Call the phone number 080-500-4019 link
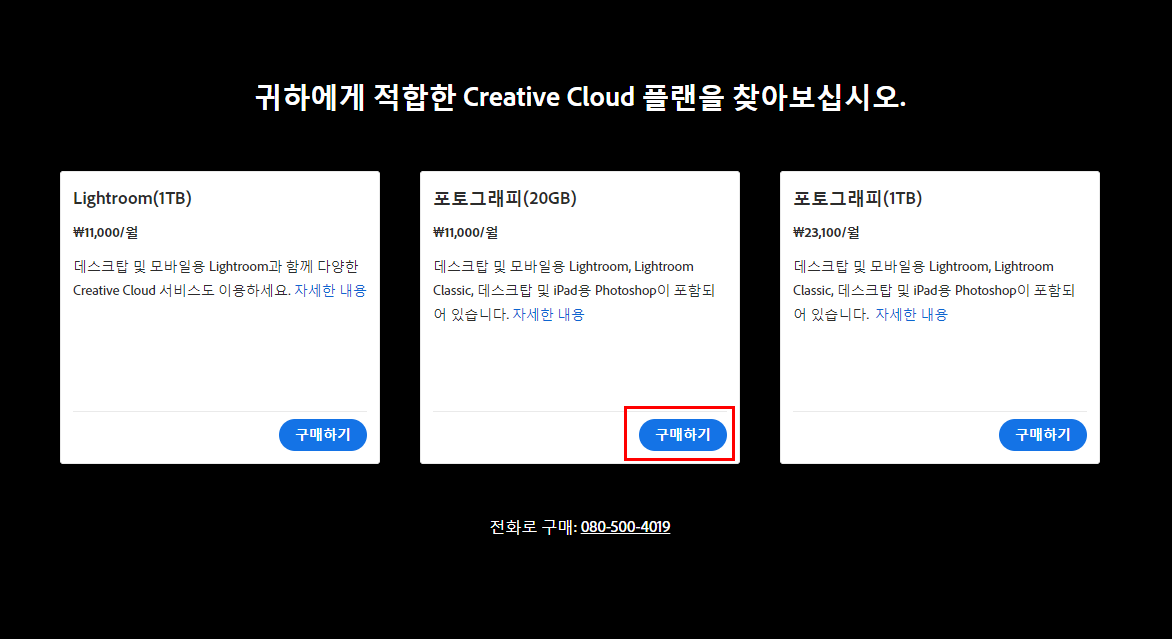This screenshot has width=1172, height=639. (626, 527)
